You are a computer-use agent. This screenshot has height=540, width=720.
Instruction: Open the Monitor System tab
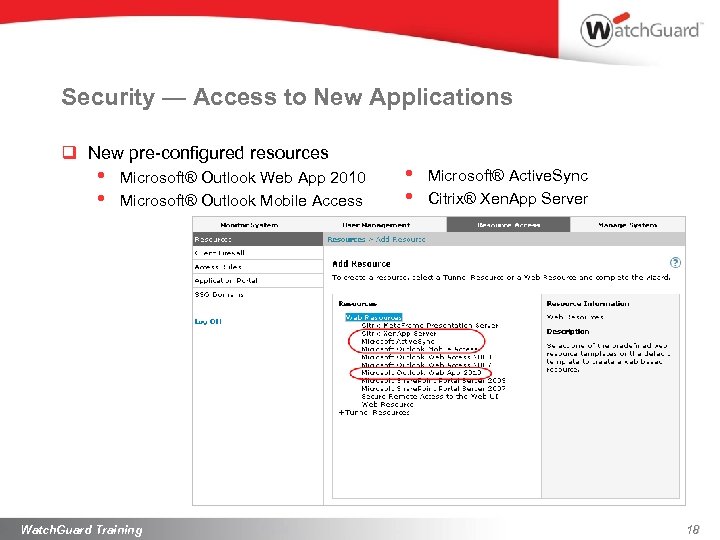pos(249,225)
